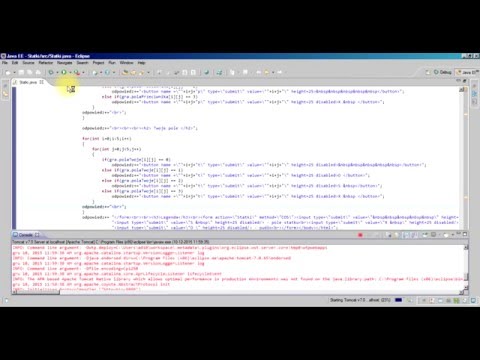Open the Search menu
Viewport: 480px width, 360px height.
(82, 63)
